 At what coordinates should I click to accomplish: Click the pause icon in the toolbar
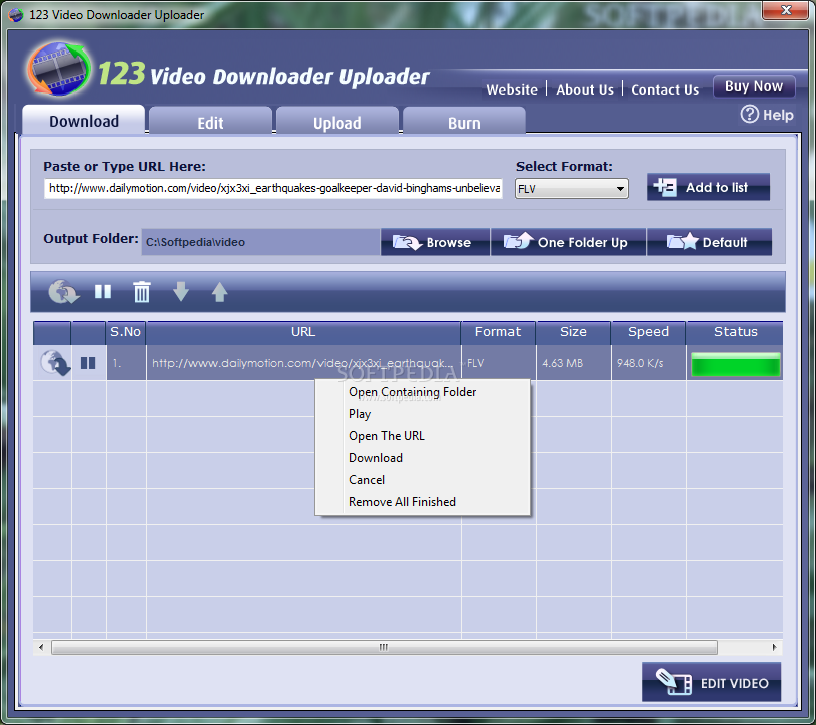tap(103, 291)
